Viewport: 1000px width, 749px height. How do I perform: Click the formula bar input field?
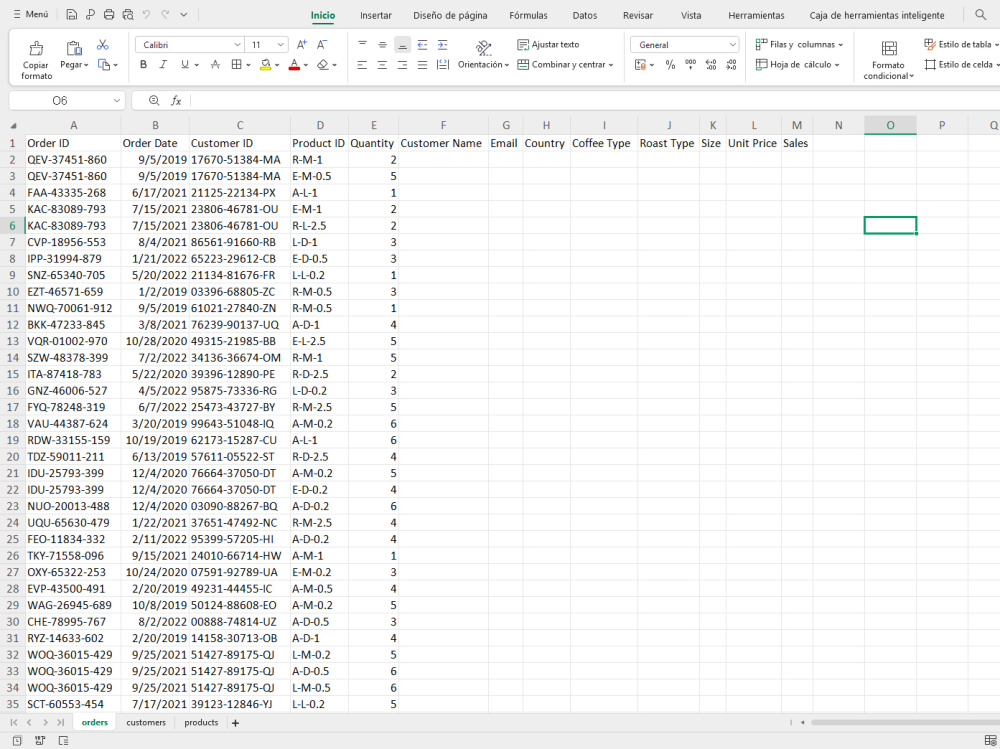tap(594, 101)
